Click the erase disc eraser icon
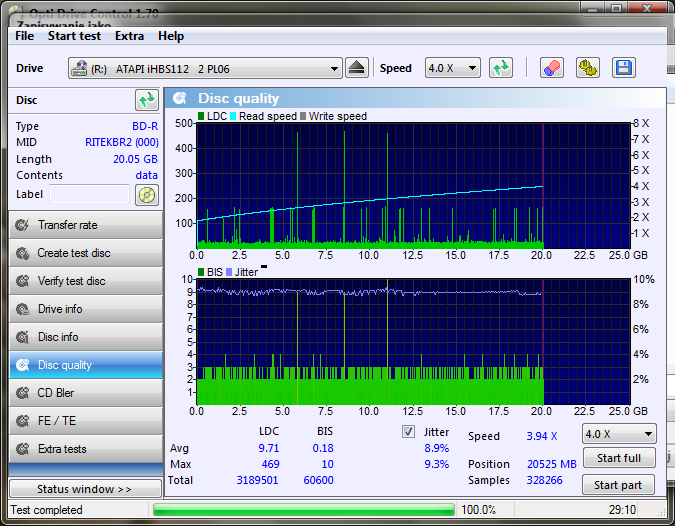The height and width of the screenshot is (526, 675). click(551, 68)
